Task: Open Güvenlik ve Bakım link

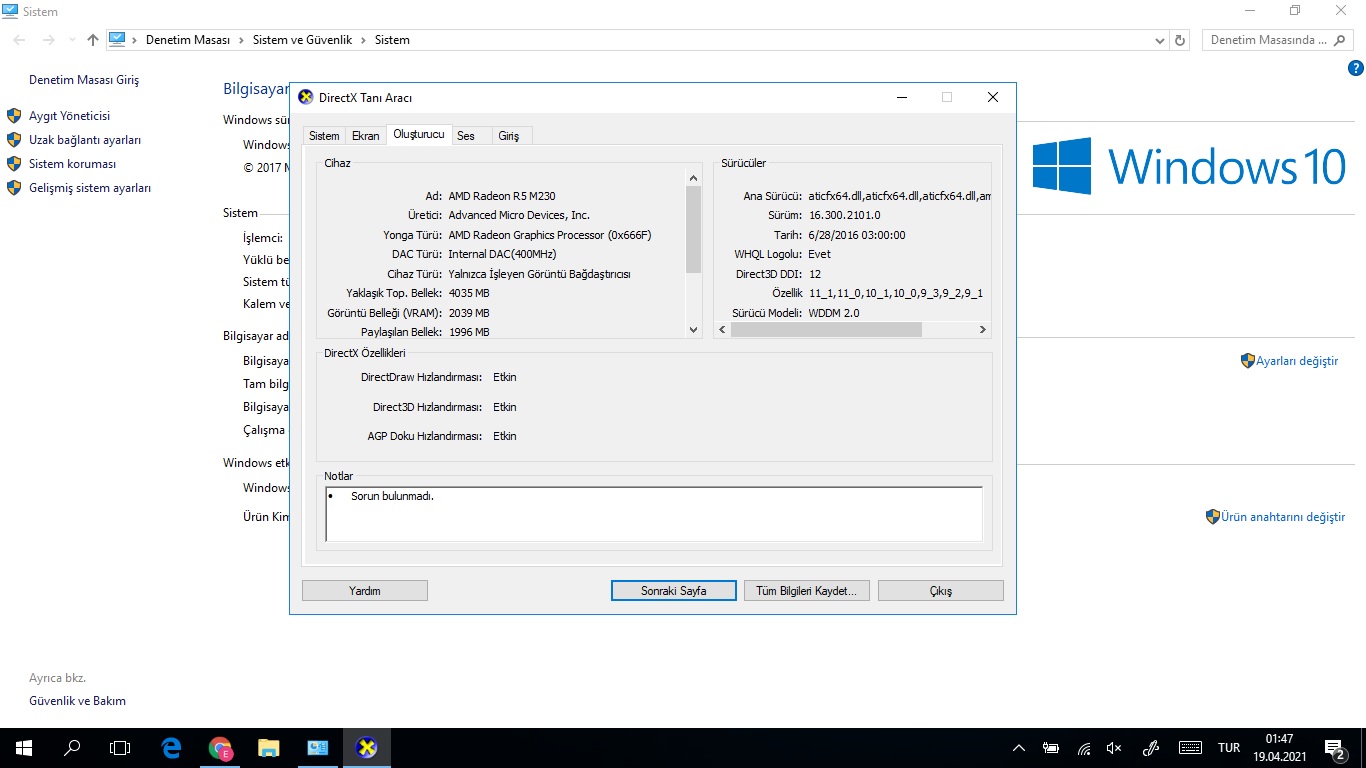Action: 78,701
